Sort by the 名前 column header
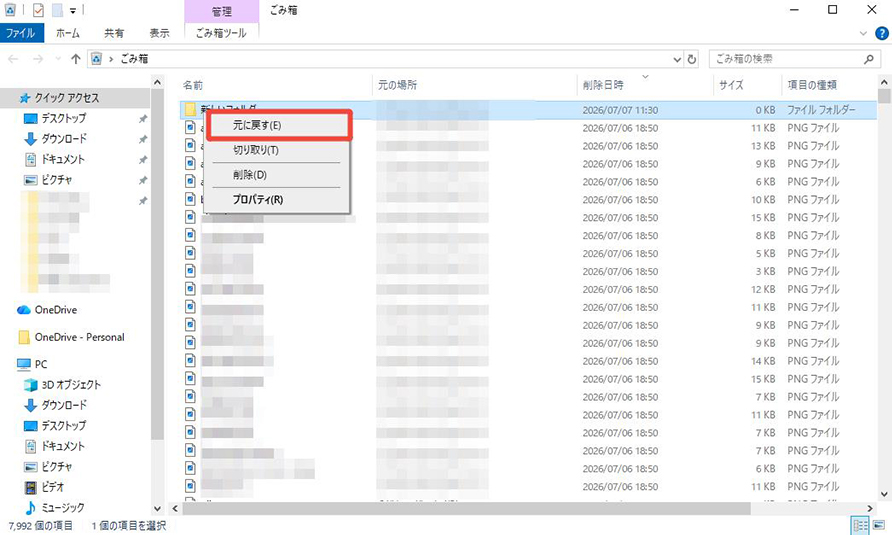This screenshot has width=892, height=535. click(193, 85)
